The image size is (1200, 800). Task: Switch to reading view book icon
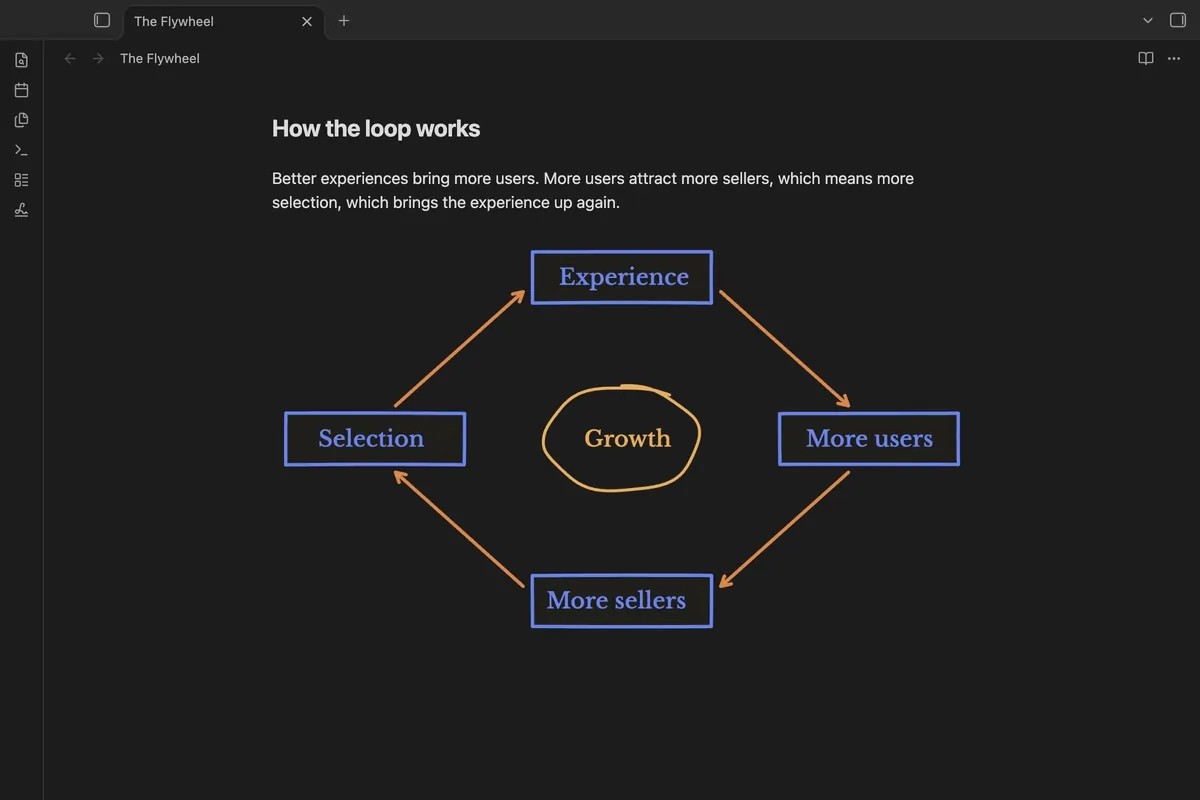coord(1146,58)
